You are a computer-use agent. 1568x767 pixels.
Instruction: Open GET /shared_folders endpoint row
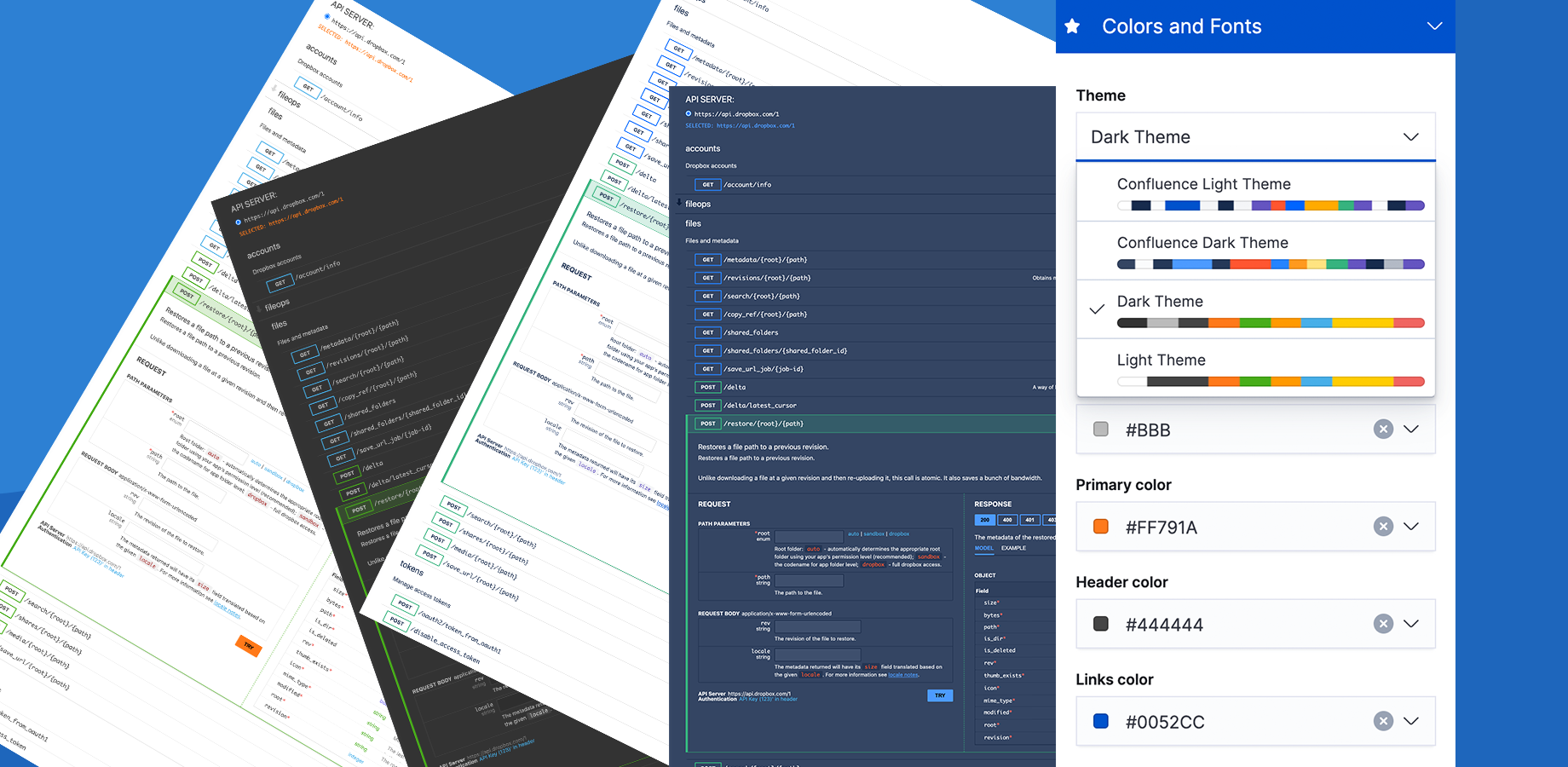(871, 332)
